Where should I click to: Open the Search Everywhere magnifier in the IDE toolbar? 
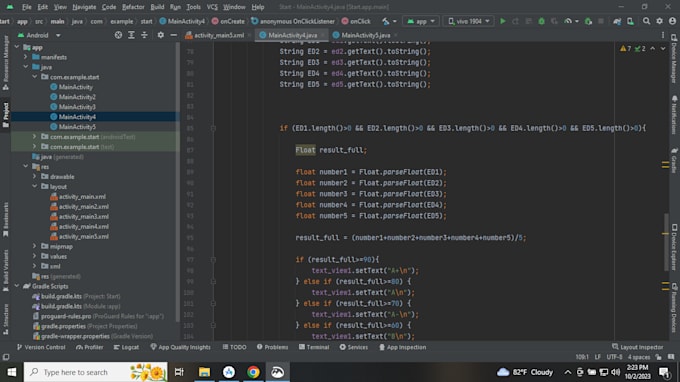click(x=646, y=21)
